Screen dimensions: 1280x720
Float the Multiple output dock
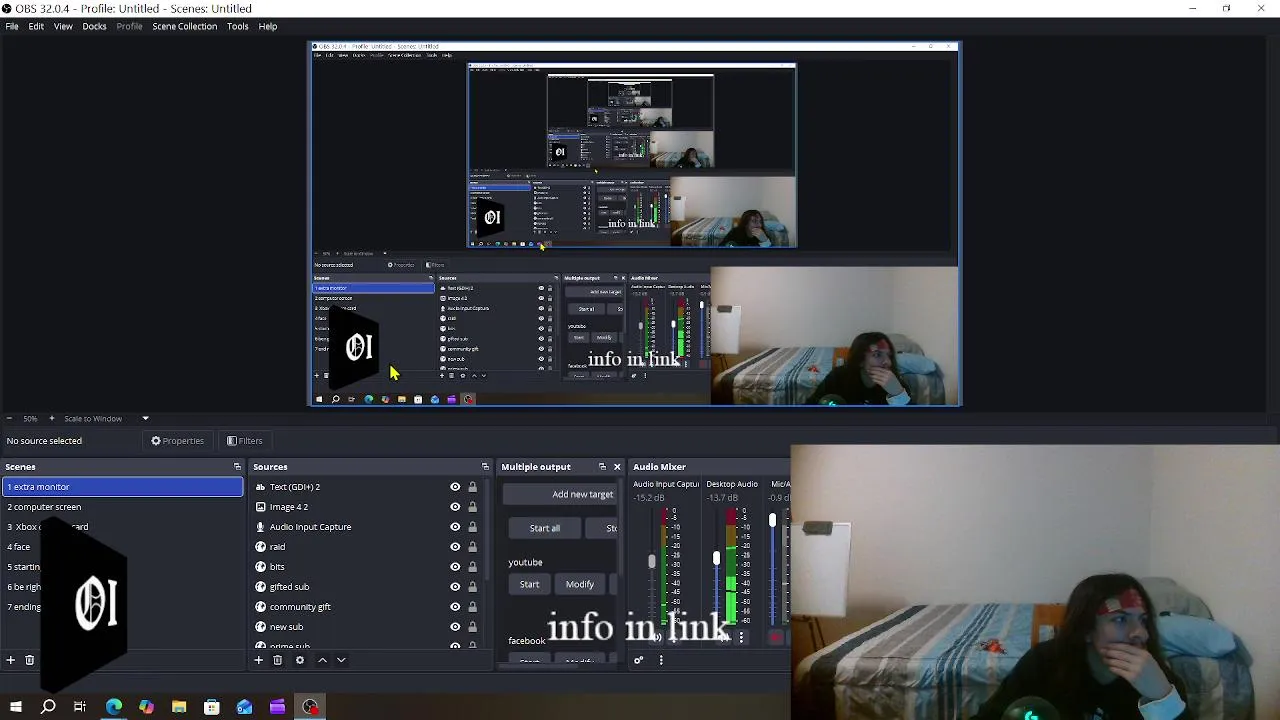(602, 467)
